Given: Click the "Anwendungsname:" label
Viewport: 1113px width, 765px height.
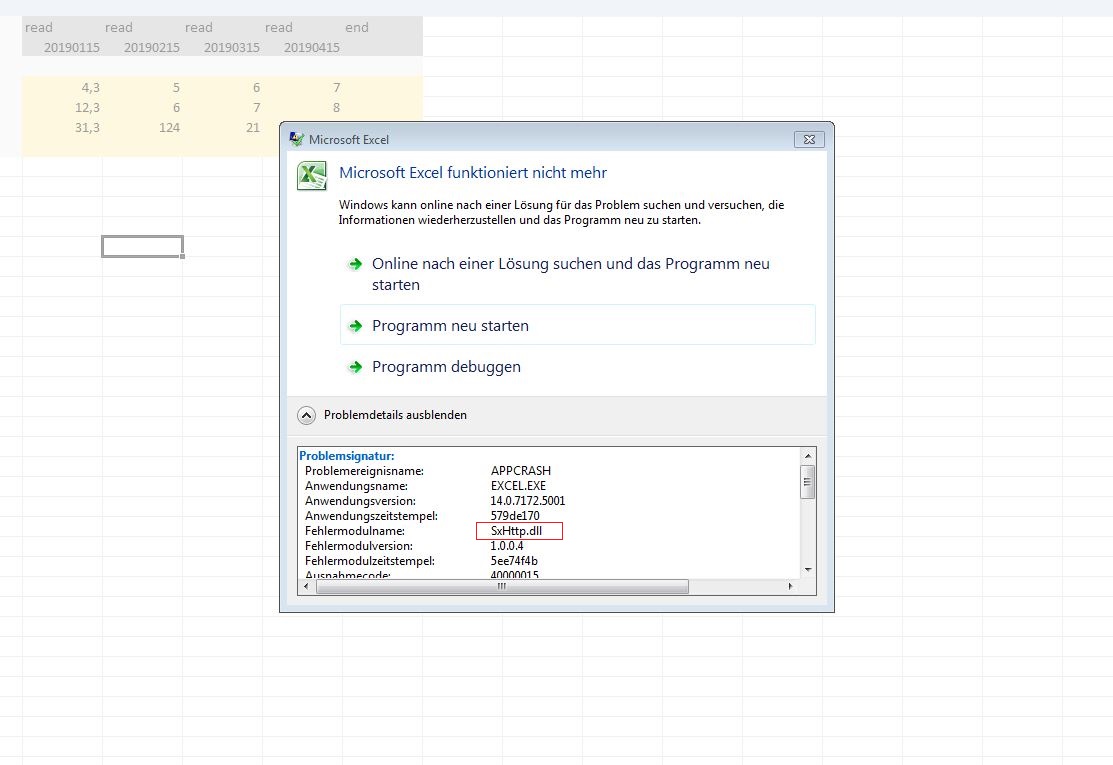Looking at the screenshot, I should (356, 486).
